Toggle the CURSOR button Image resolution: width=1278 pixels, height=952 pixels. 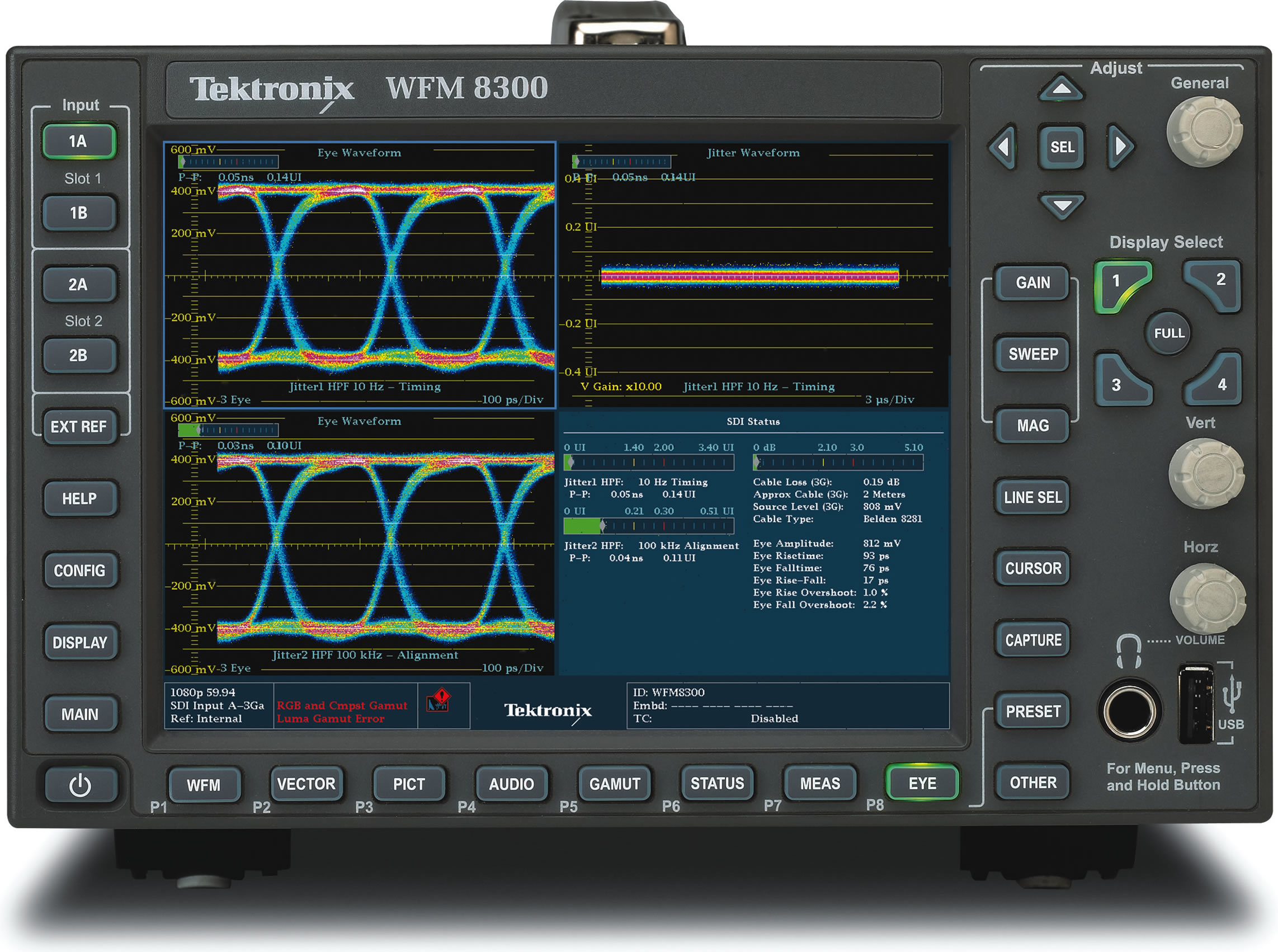point(1033,568)
